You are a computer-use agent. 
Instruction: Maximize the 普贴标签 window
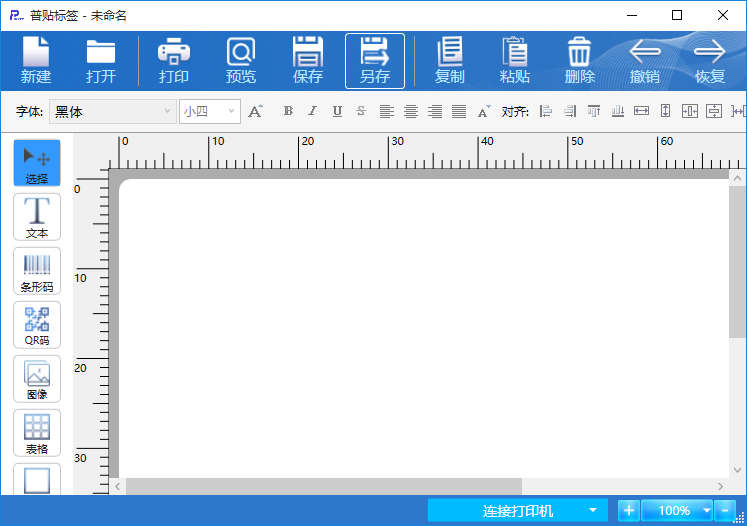tap(677, 15)
